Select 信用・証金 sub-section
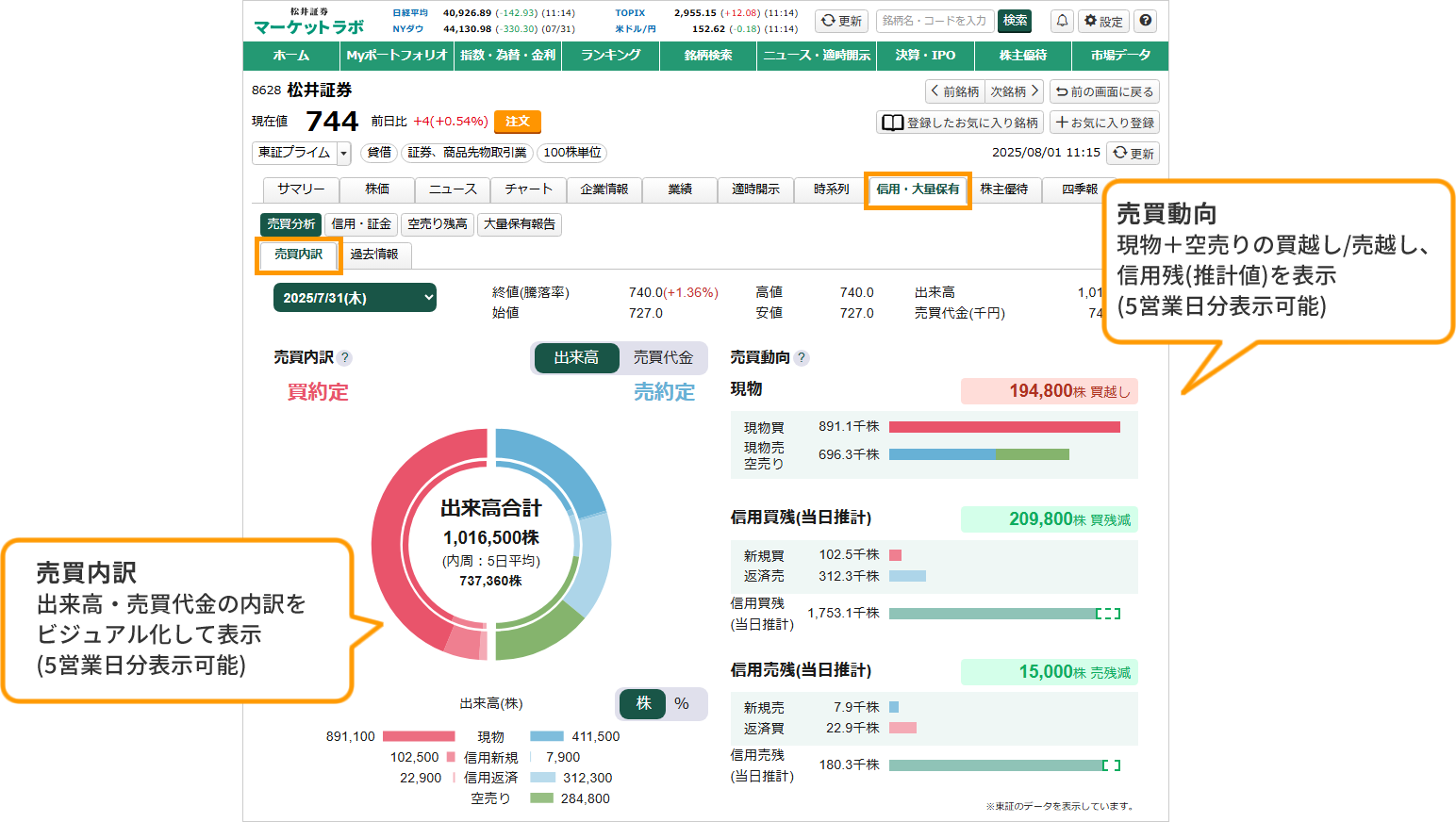This screenshot has height=822, width=1456. (361, 223)
